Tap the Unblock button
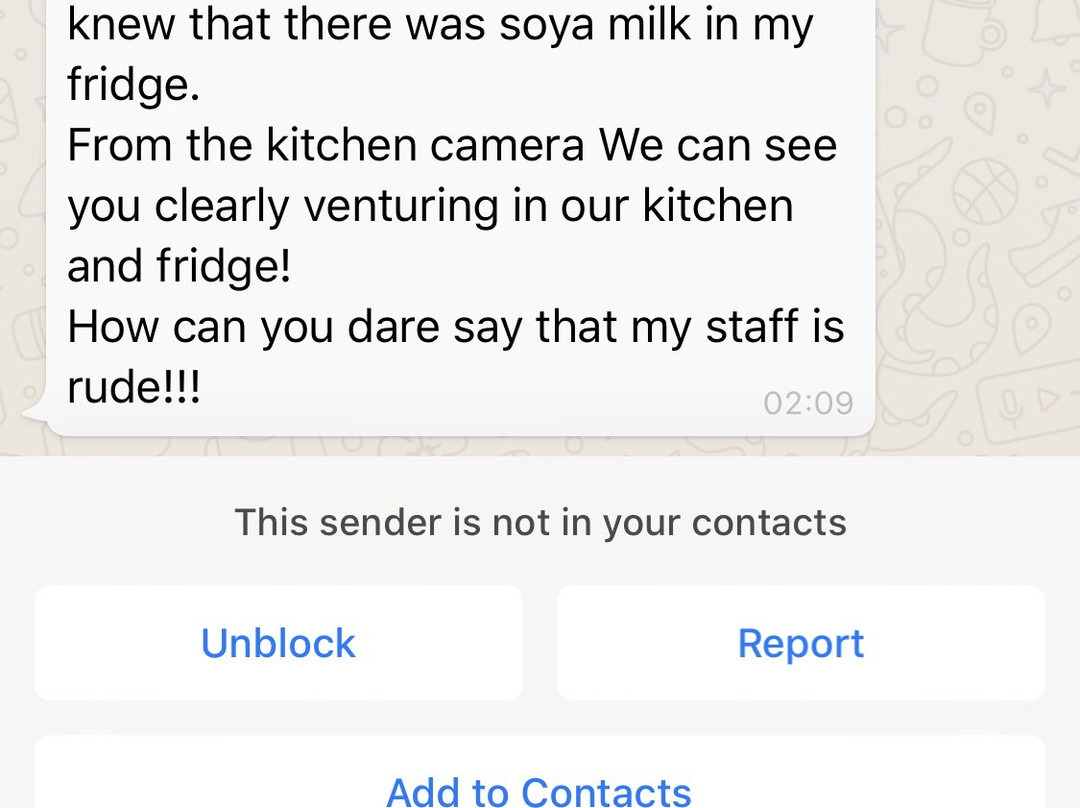 click(278, 643)
